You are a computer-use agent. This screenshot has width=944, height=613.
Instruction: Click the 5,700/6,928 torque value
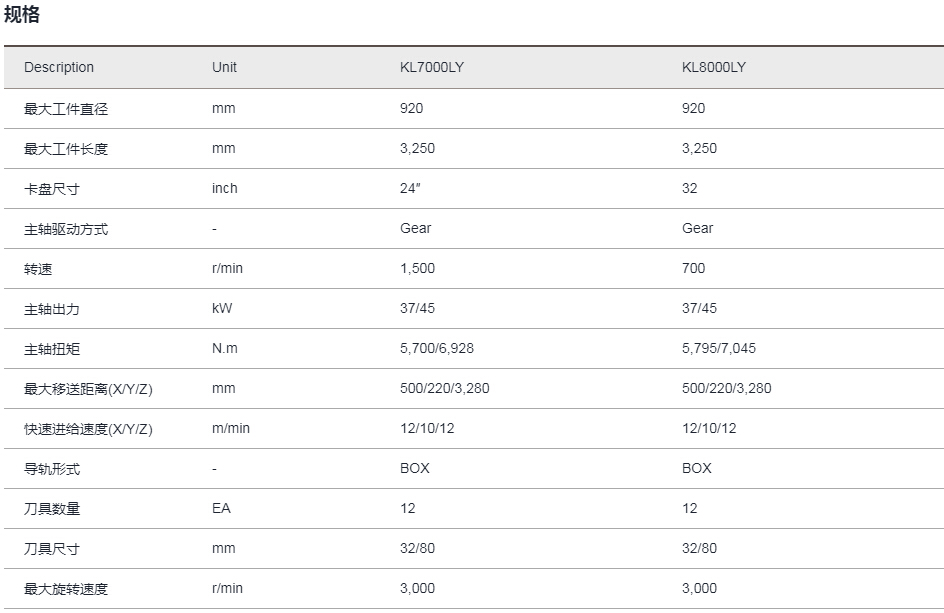click(x=436, y=348)
